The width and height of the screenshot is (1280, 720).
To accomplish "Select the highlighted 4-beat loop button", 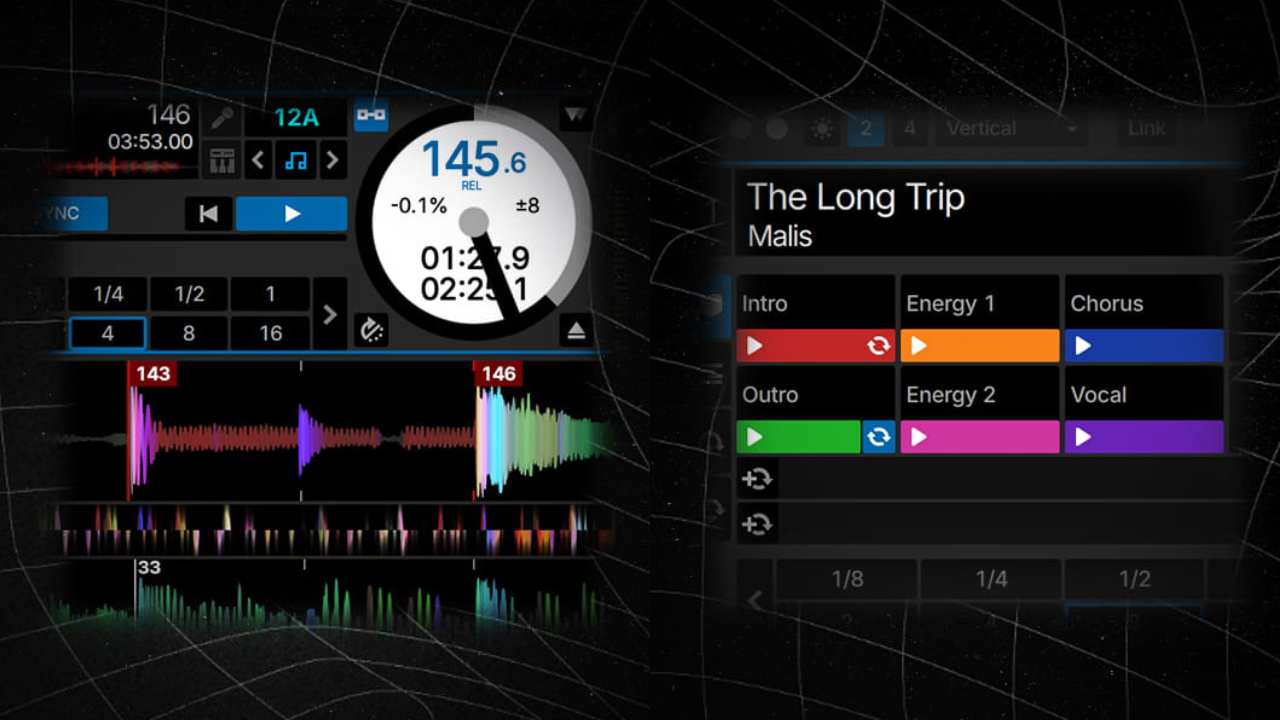I will point(108,333).
